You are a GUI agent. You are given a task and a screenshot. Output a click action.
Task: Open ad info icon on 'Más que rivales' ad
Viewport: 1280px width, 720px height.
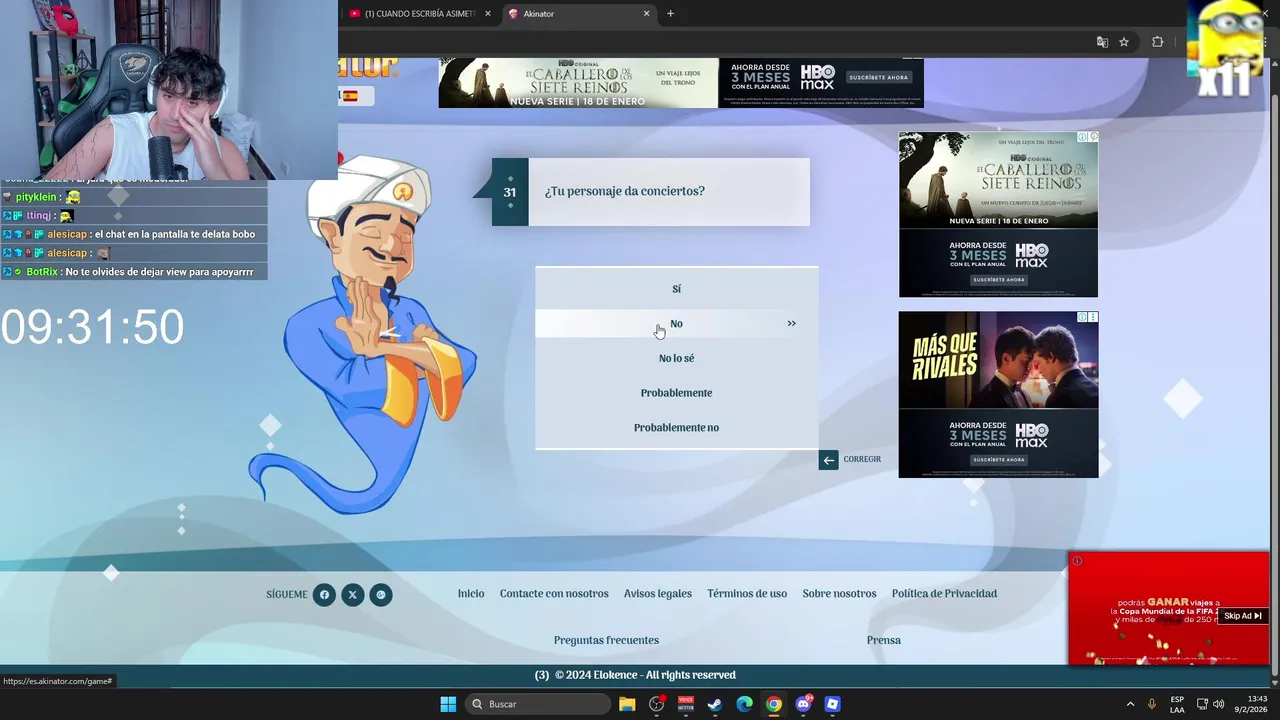point(1082,317)
